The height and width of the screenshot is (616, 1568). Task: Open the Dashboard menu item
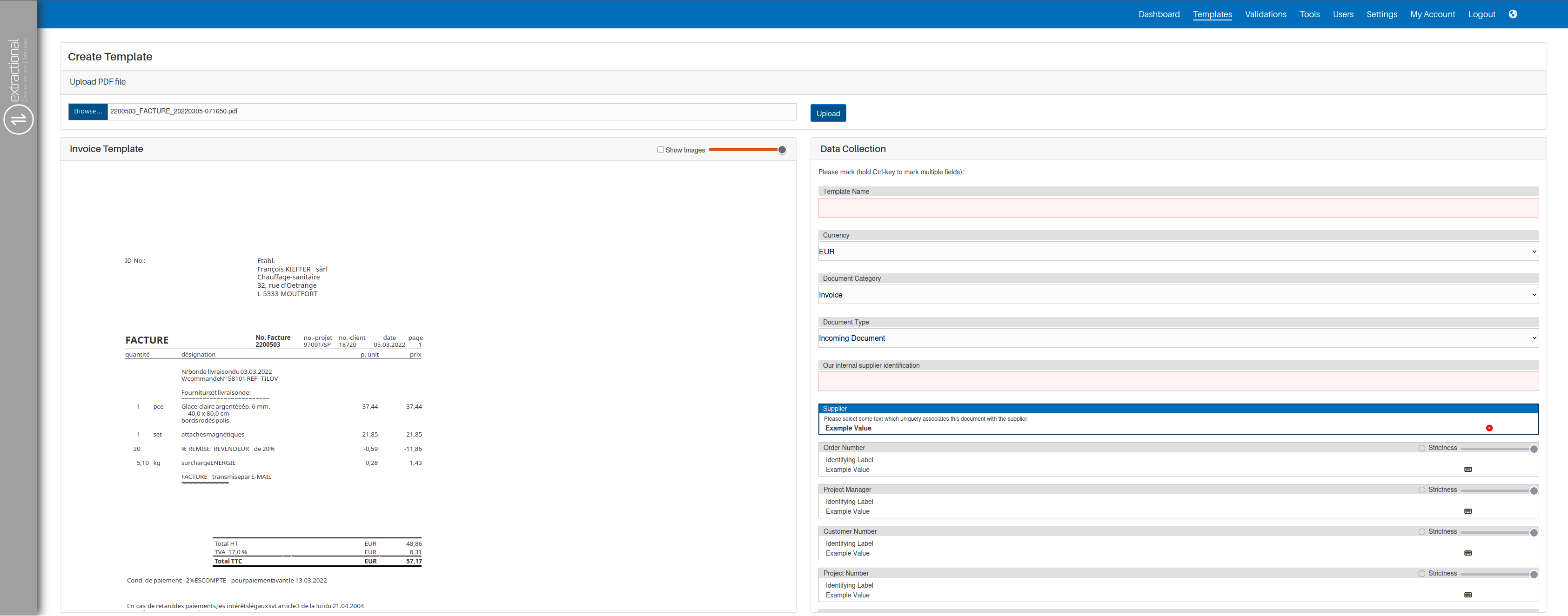(1159, 14)
